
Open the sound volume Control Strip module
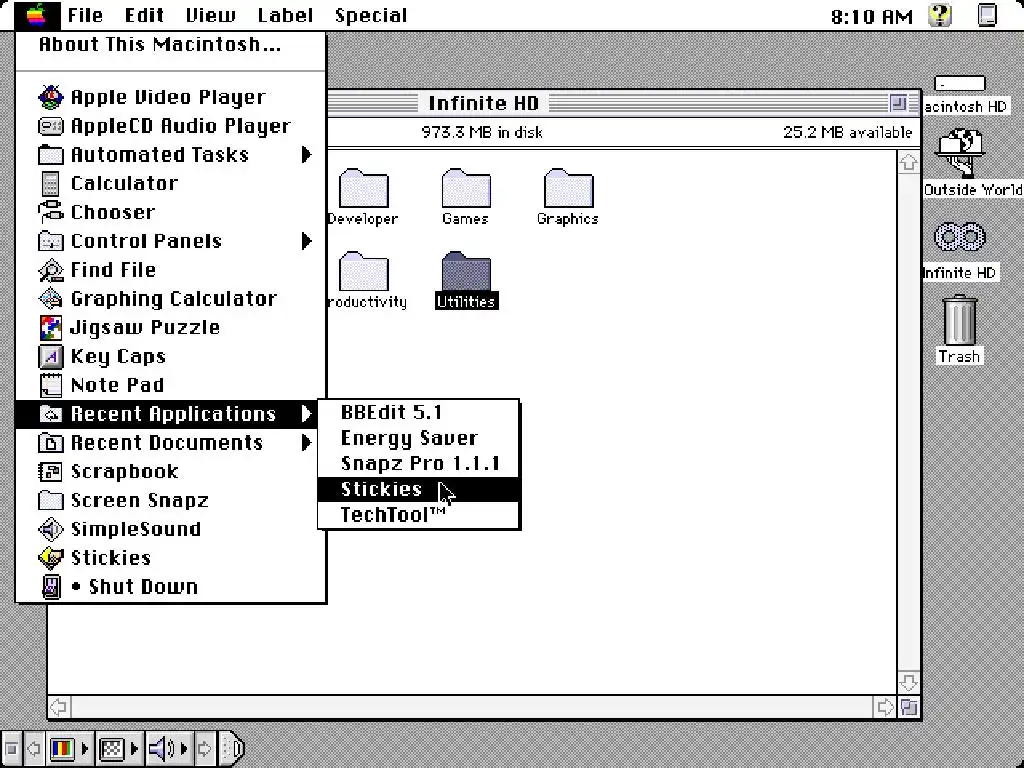[168, 748]
